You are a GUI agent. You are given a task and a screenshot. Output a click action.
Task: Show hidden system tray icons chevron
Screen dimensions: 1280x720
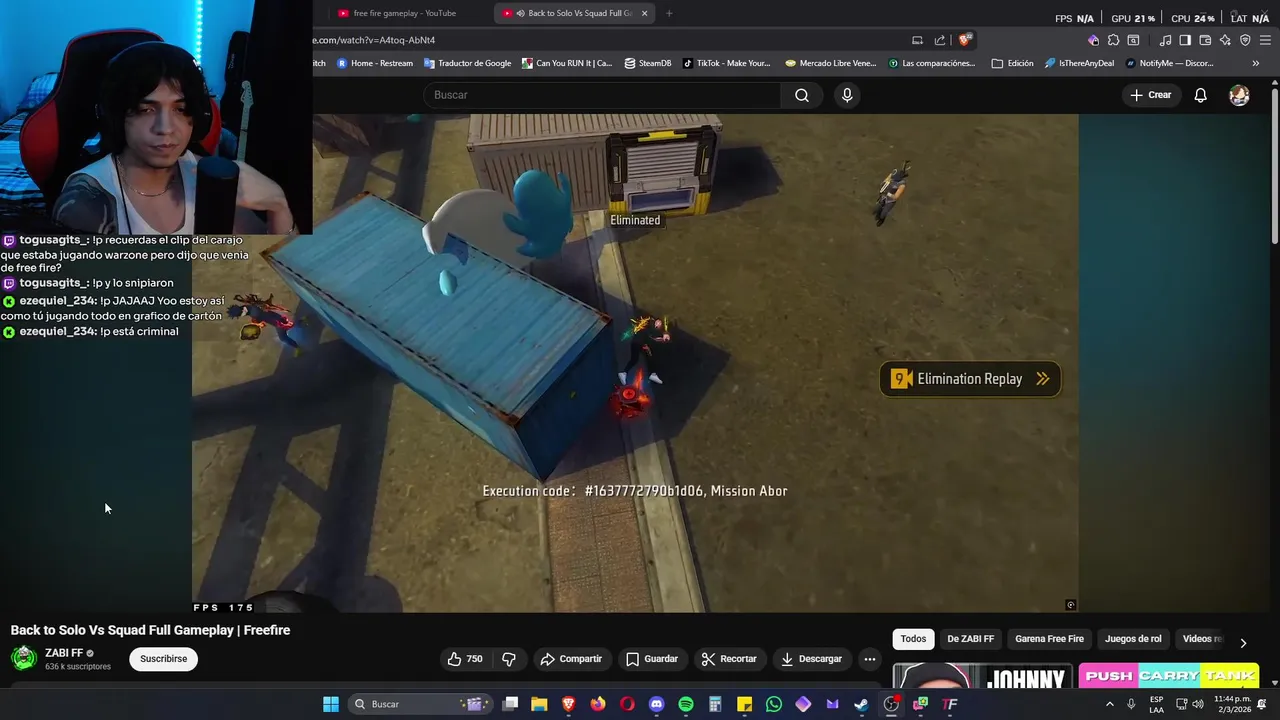pyautogui.click(x=1109, y=704)
